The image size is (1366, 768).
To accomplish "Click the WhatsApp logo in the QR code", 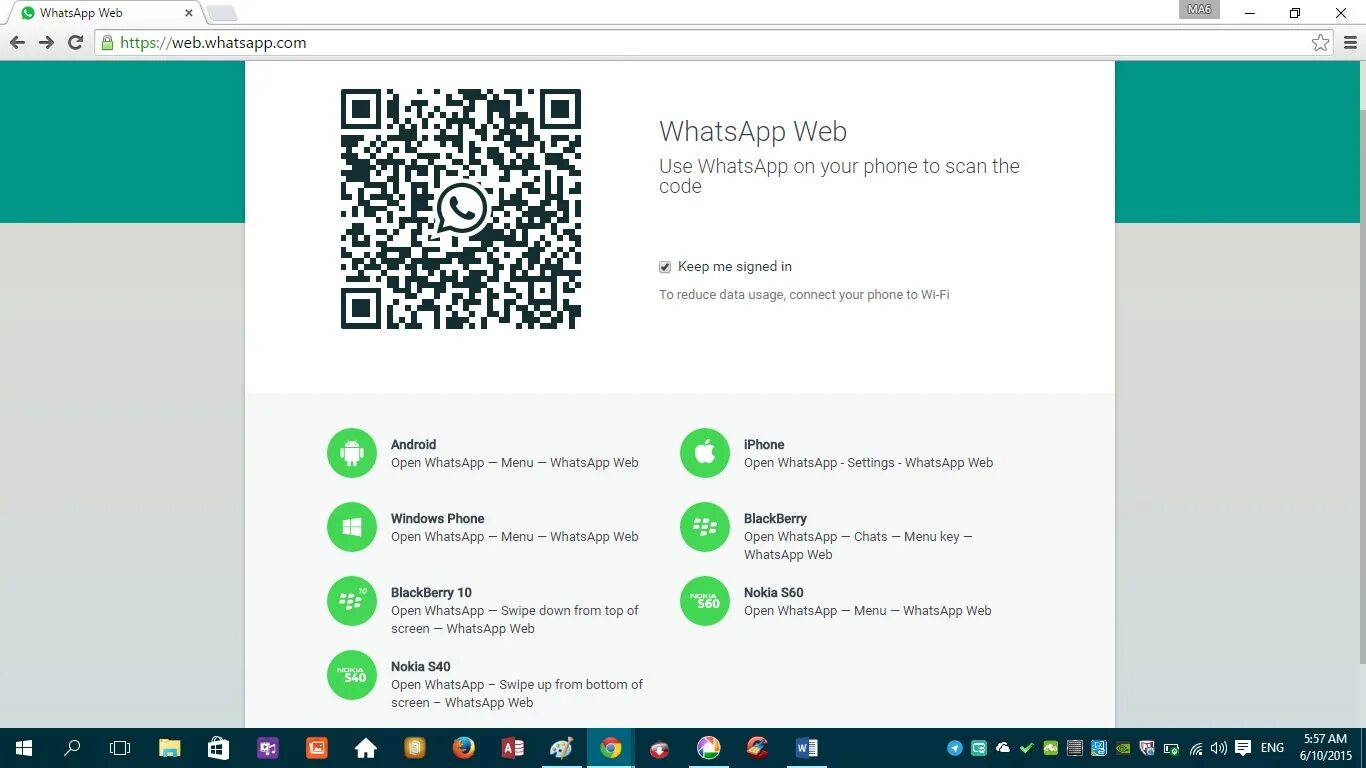I will pyautogui.click(x=461, y=209).
